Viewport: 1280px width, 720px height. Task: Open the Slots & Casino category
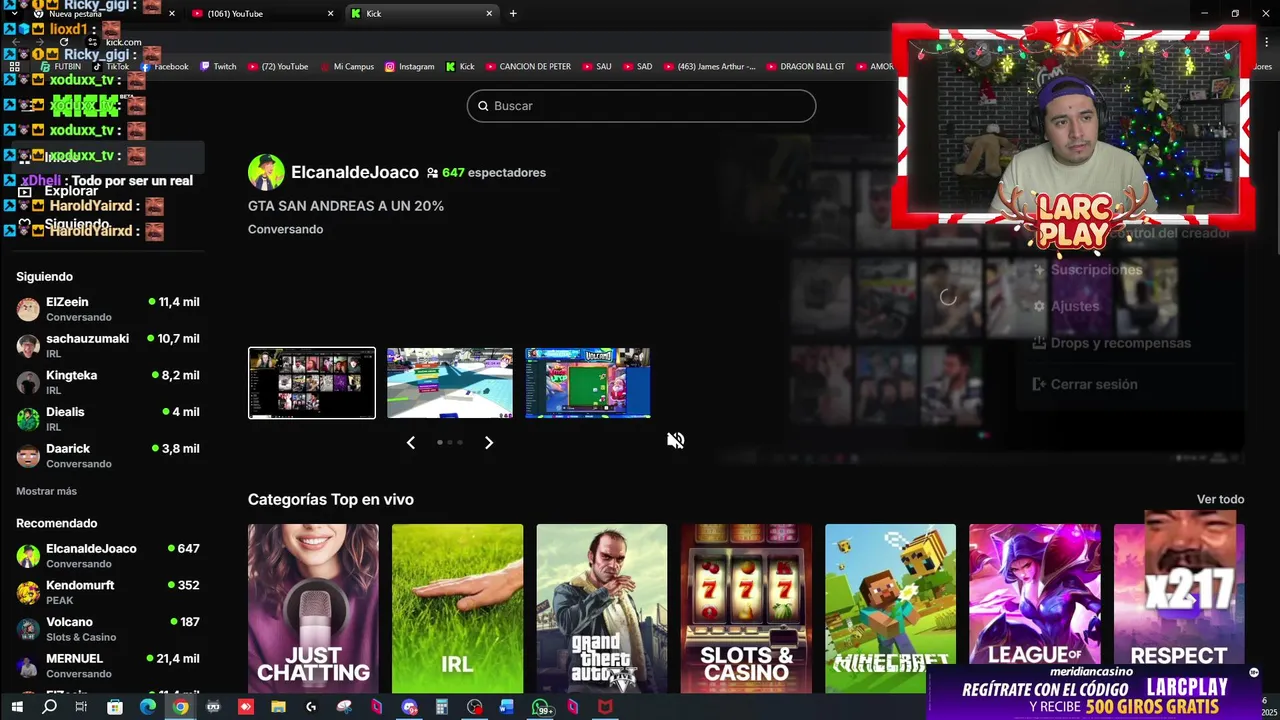[x=746, y=608]
